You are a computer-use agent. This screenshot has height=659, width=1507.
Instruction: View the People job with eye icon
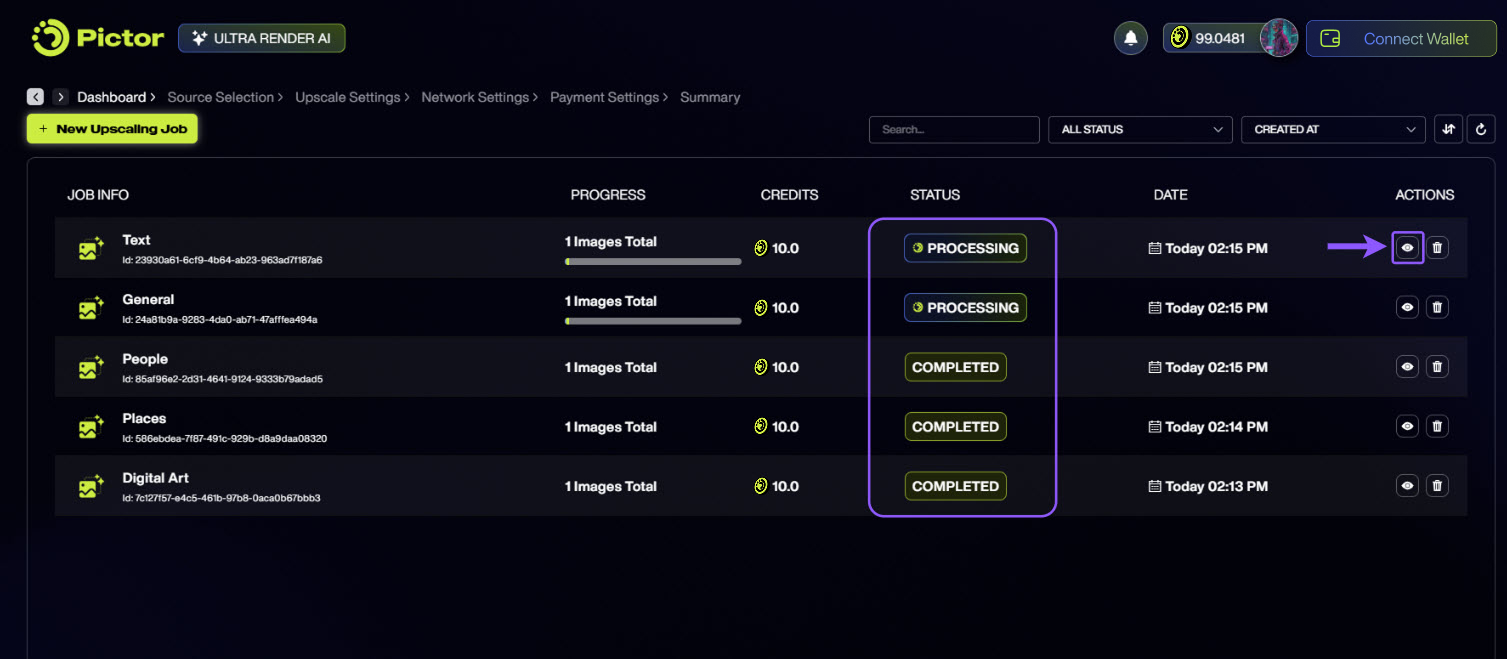click(1407, 367)
